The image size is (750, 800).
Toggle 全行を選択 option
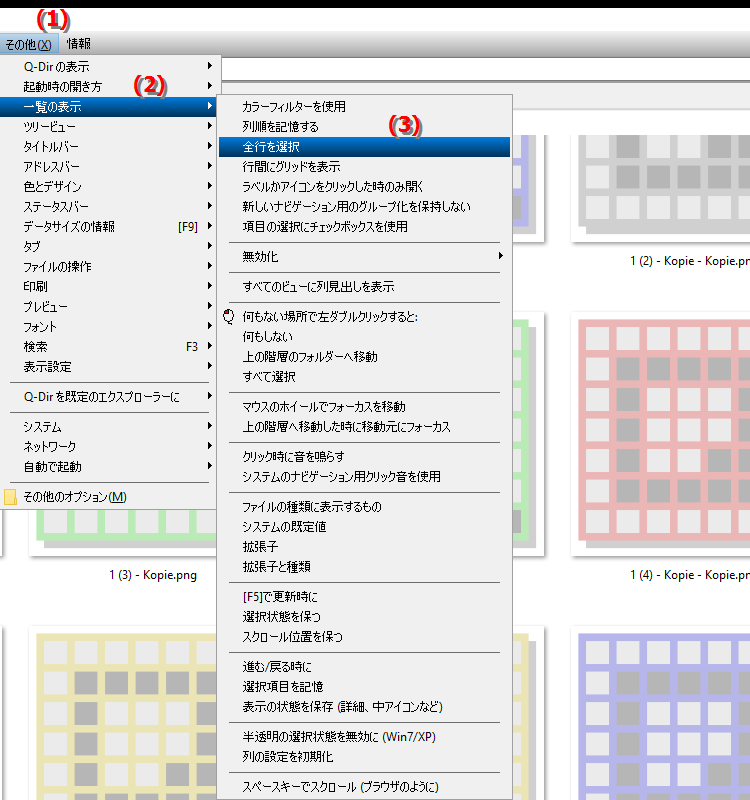click(364, 147)
